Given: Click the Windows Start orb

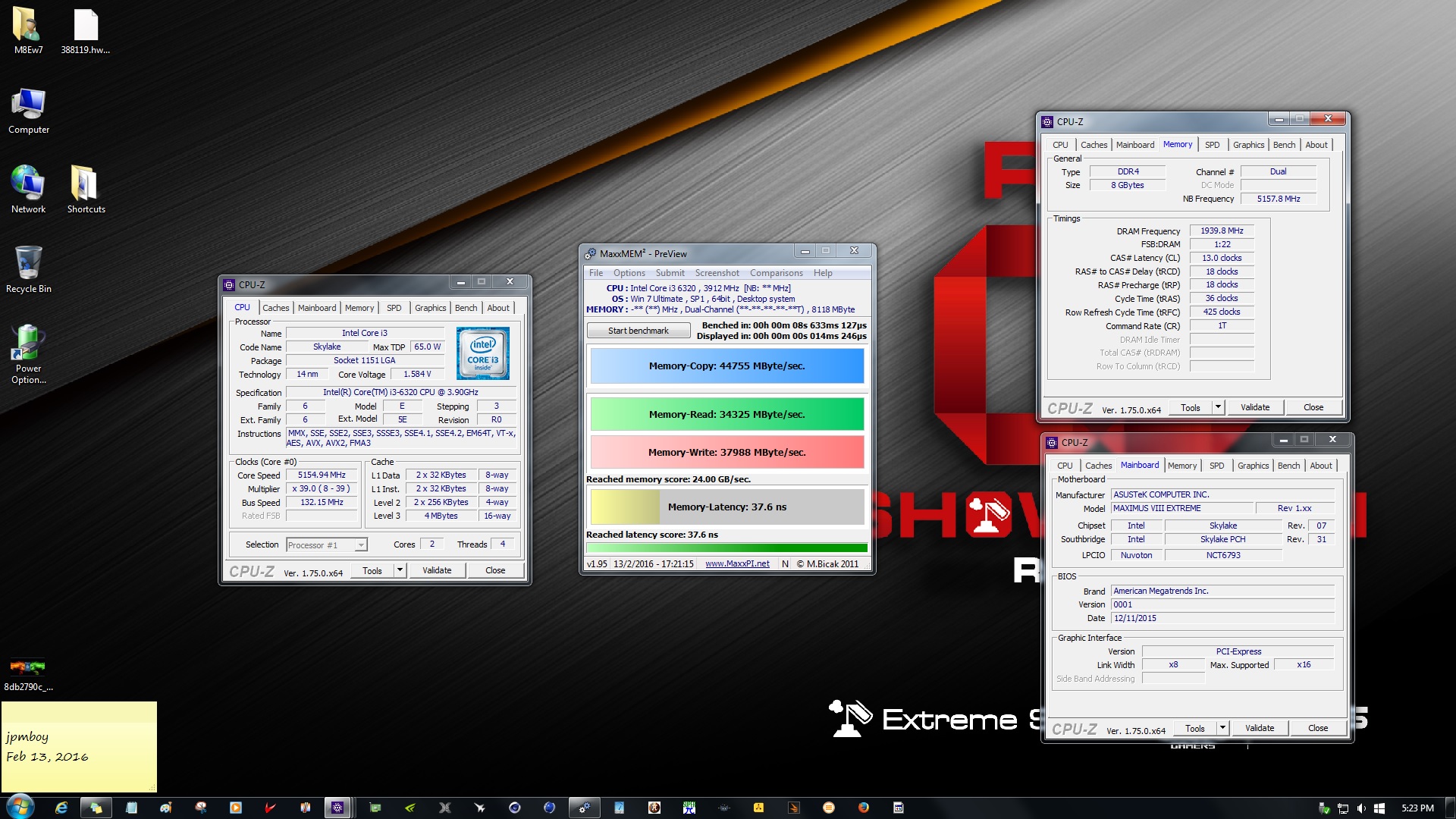Looking at the screenshot, I should (x=20, y=807).
